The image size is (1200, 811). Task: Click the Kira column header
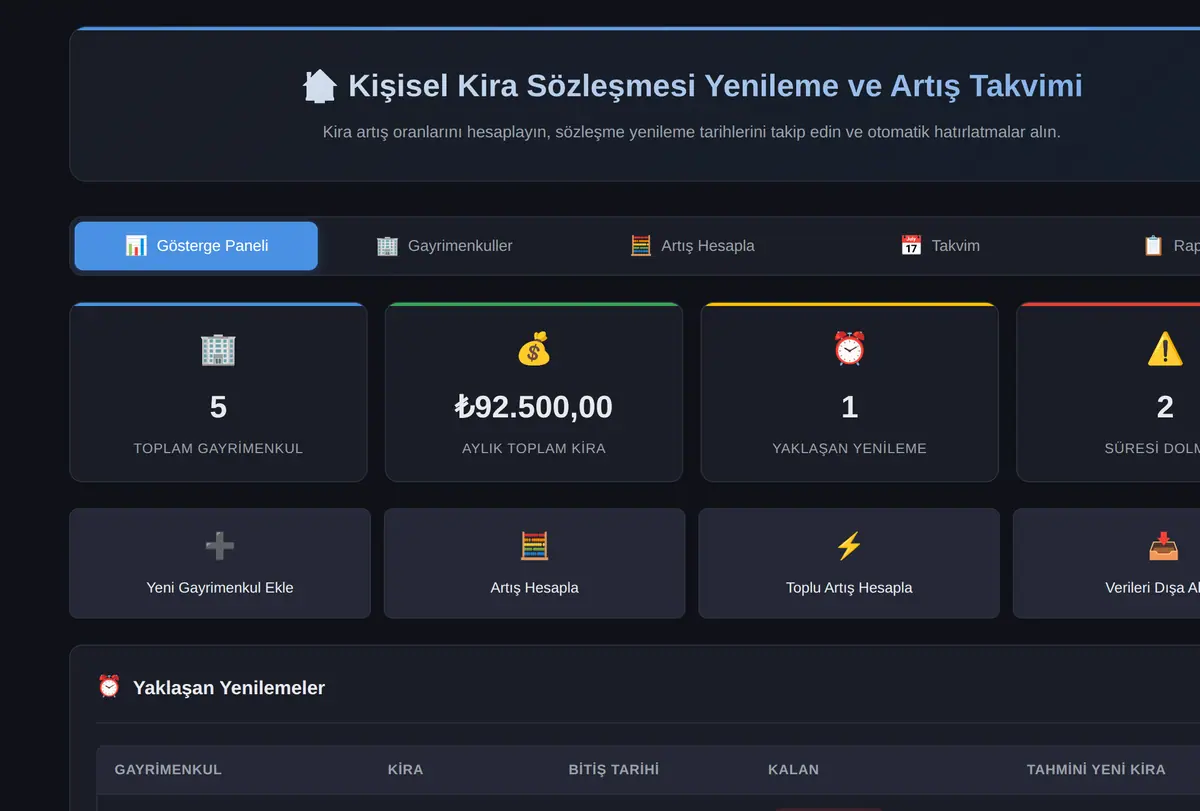point(405,770)
